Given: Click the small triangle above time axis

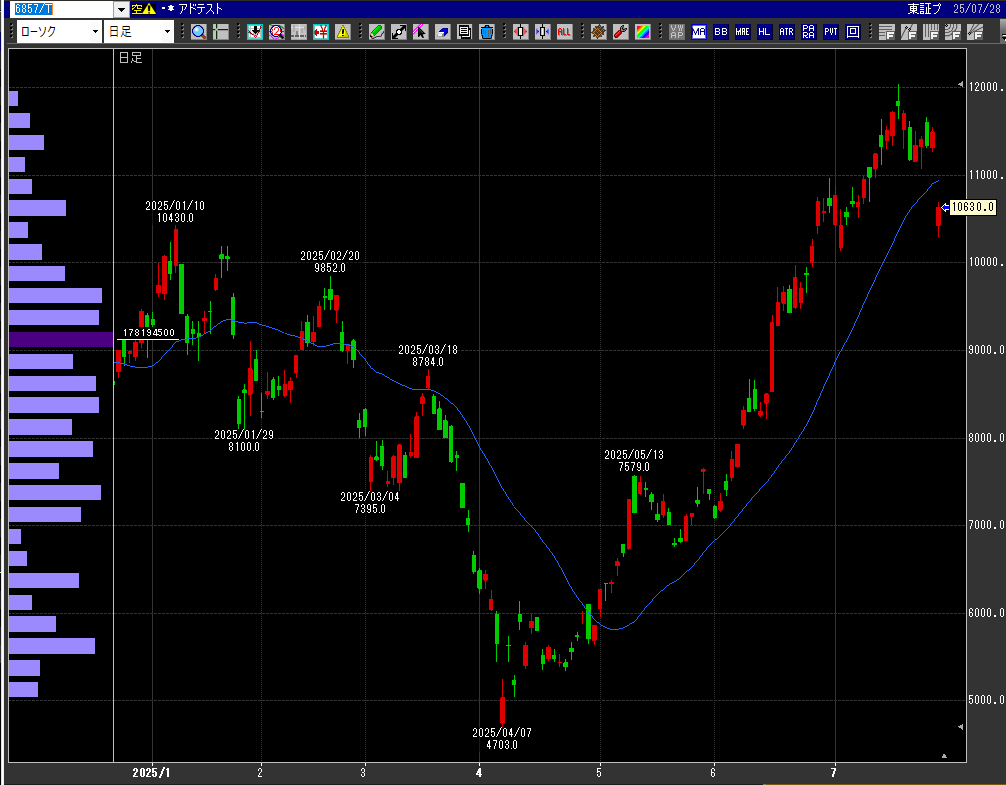Looking at the screenshot, I should point(944,756).
